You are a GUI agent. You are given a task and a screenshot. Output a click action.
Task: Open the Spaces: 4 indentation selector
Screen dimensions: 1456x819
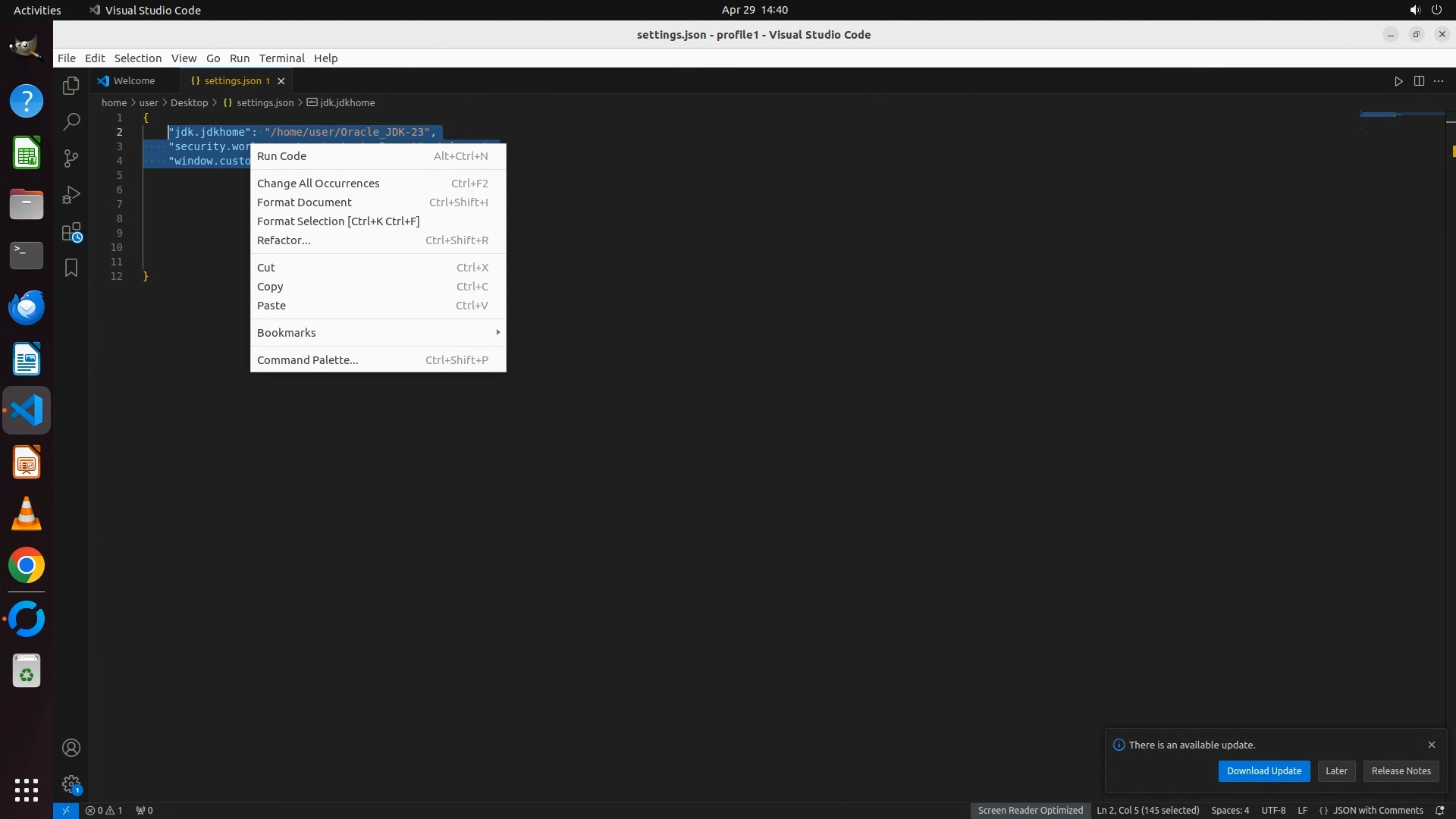1229,811
